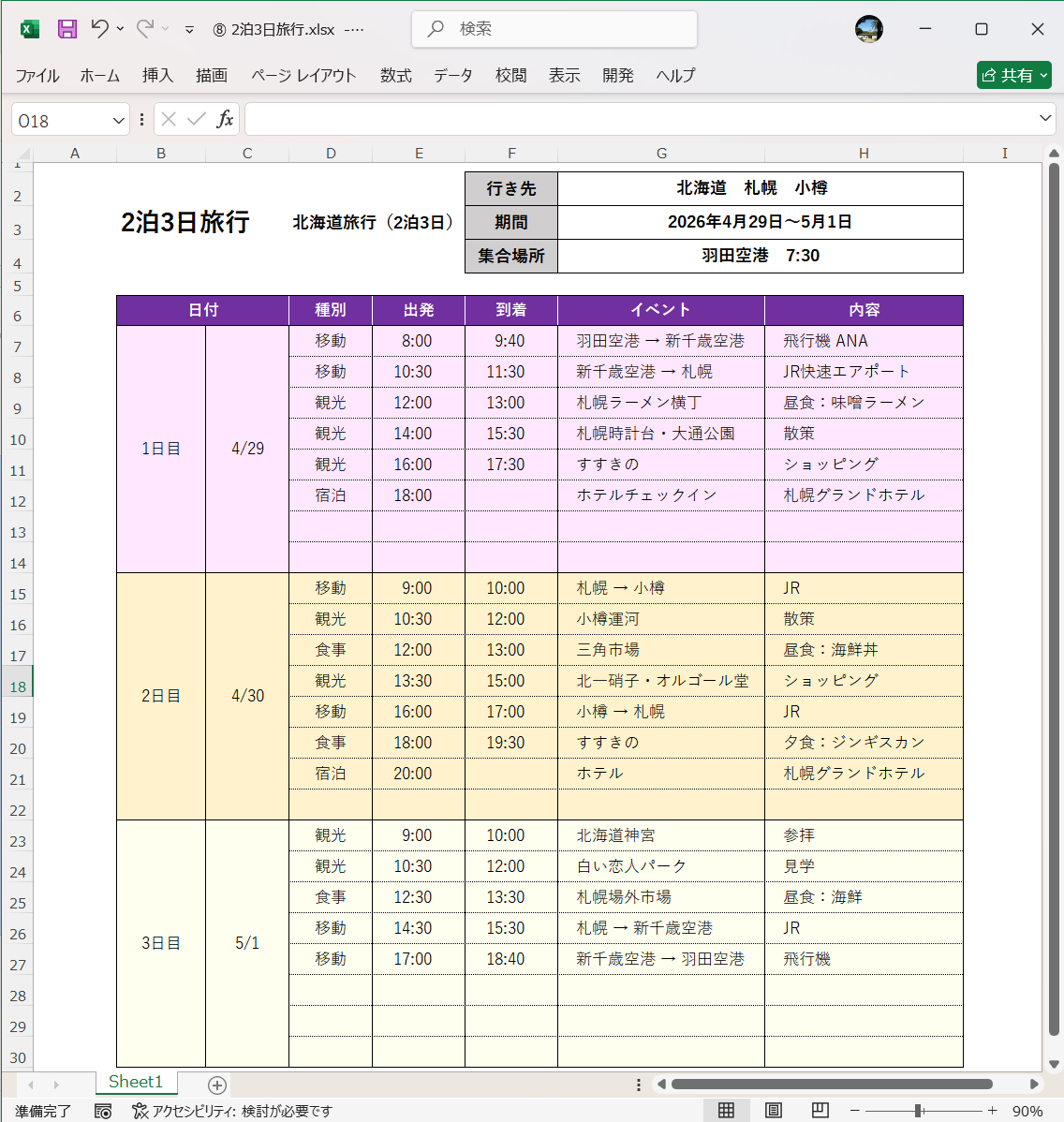1064x1122 pixels.
Task: Open the Name Box dropdown
Action: click(x=116, y=119)
